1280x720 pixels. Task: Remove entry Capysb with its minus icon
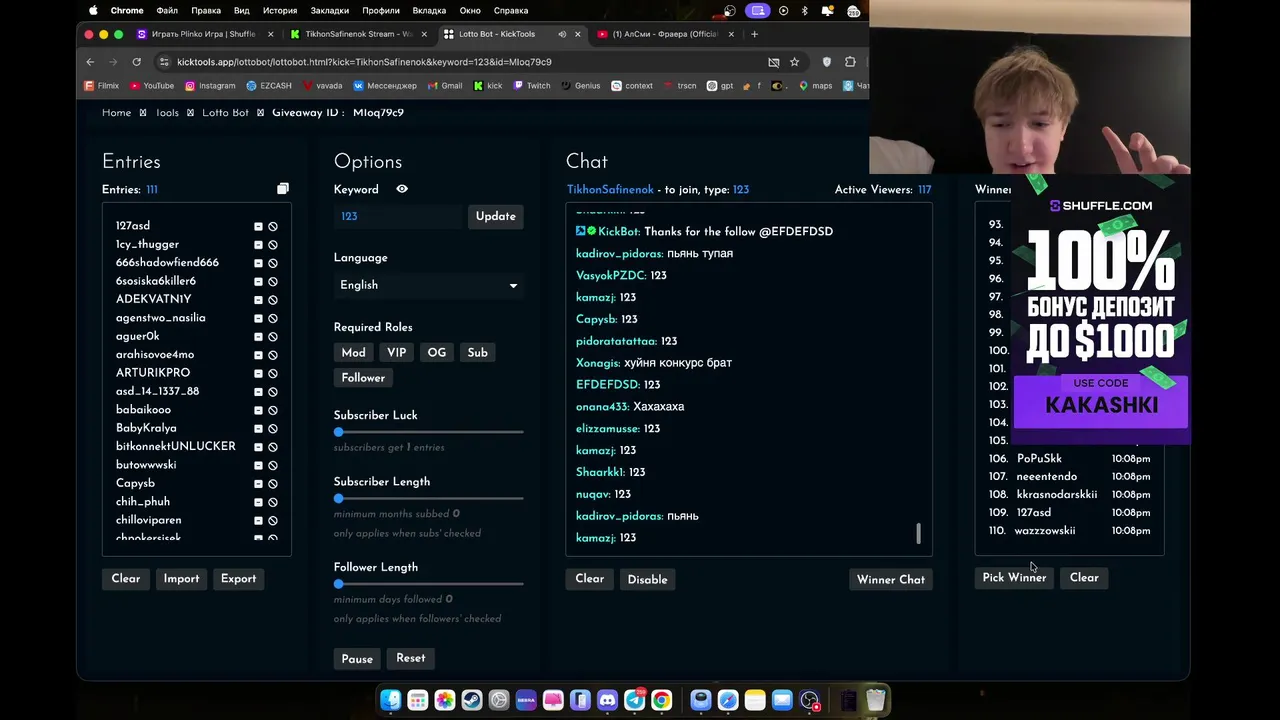[258, 483]
